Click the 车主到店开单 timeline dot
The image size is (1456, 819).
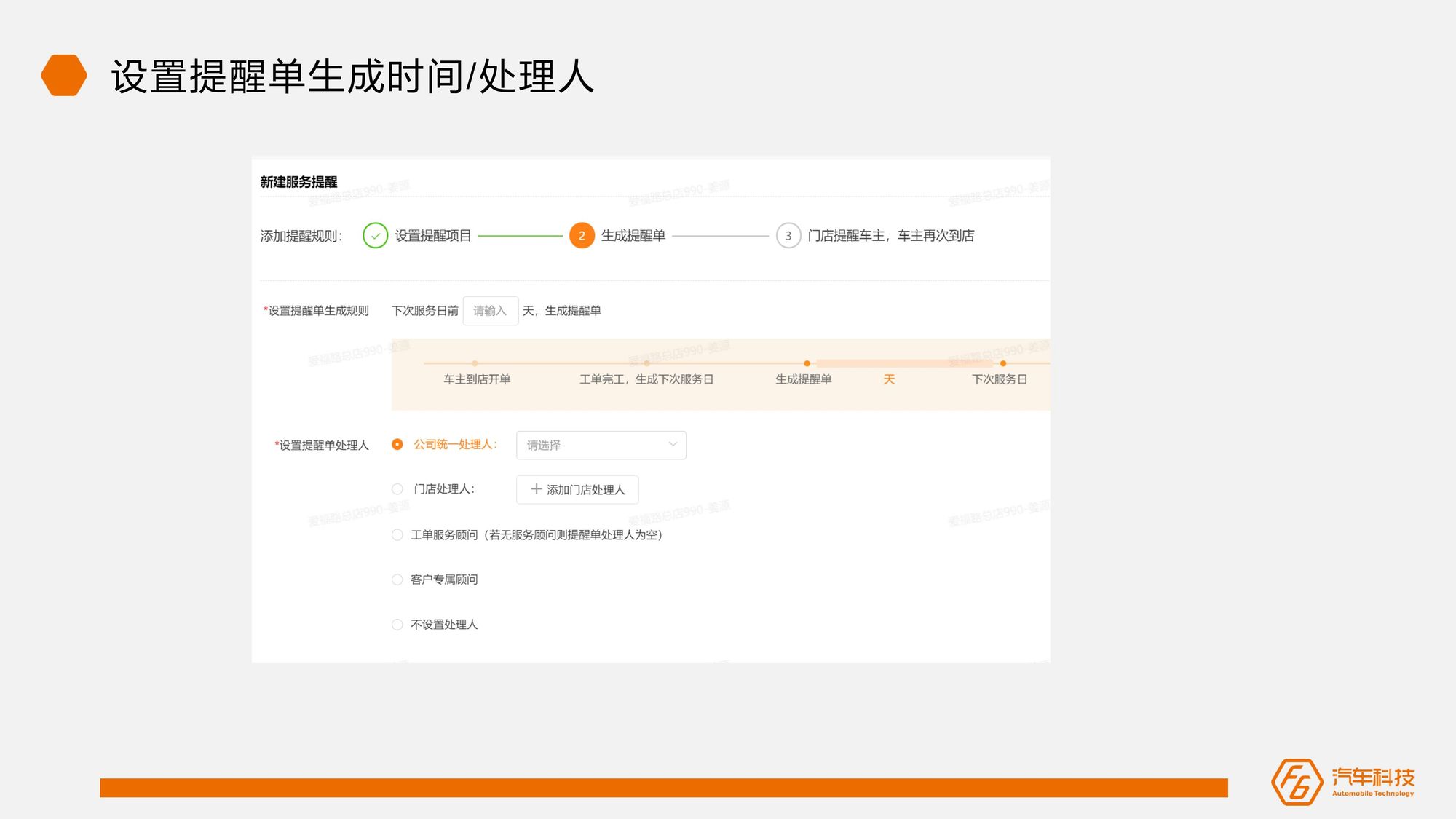[475, 363]
